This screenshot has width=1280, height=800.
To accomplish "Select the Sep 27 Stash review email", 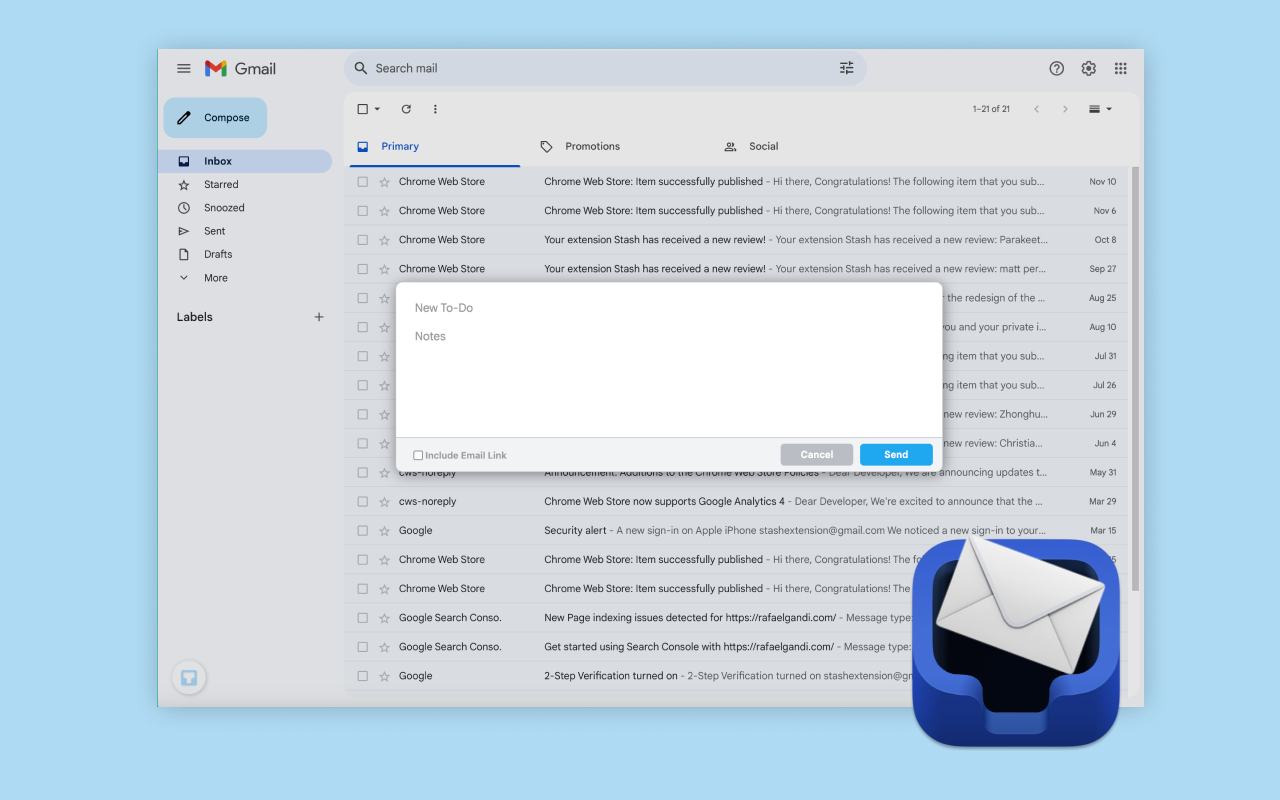I will [x=363, y=269].
